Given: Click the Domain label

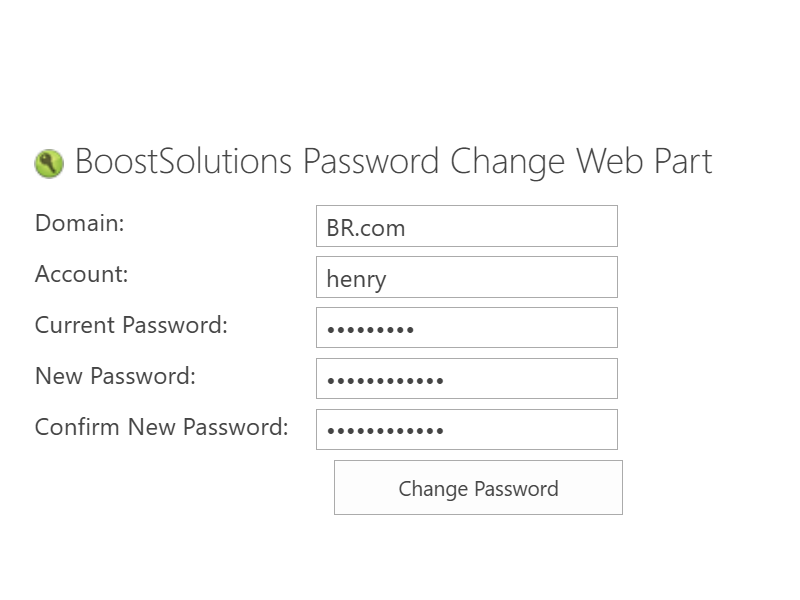Looking at the screenshot, I should point(80,223).
